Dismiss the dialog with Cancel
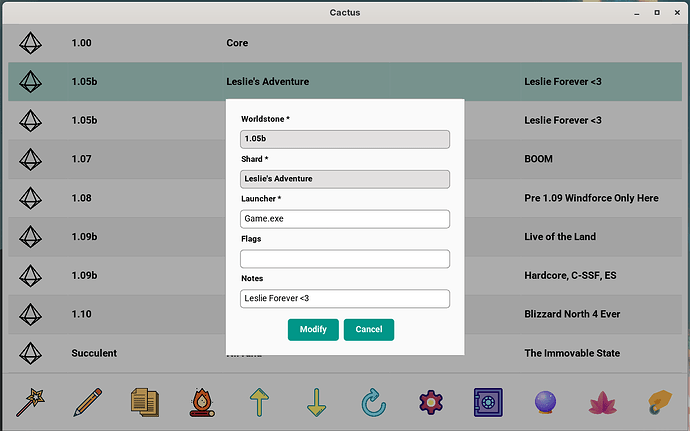690x431 pixels. [x=369, y=330]
